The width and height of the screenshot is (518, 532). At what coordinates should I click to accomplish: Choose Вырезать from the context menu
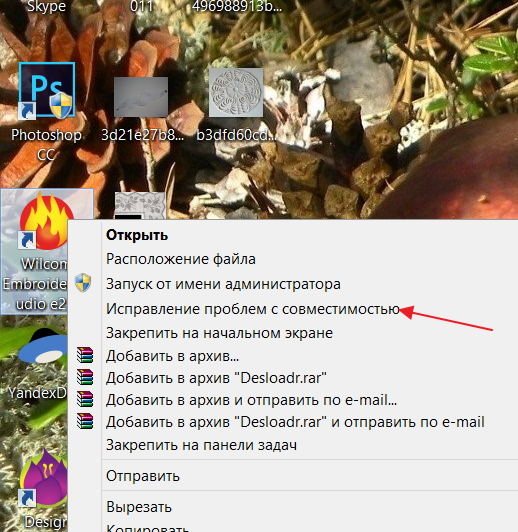tap(139, 507)
